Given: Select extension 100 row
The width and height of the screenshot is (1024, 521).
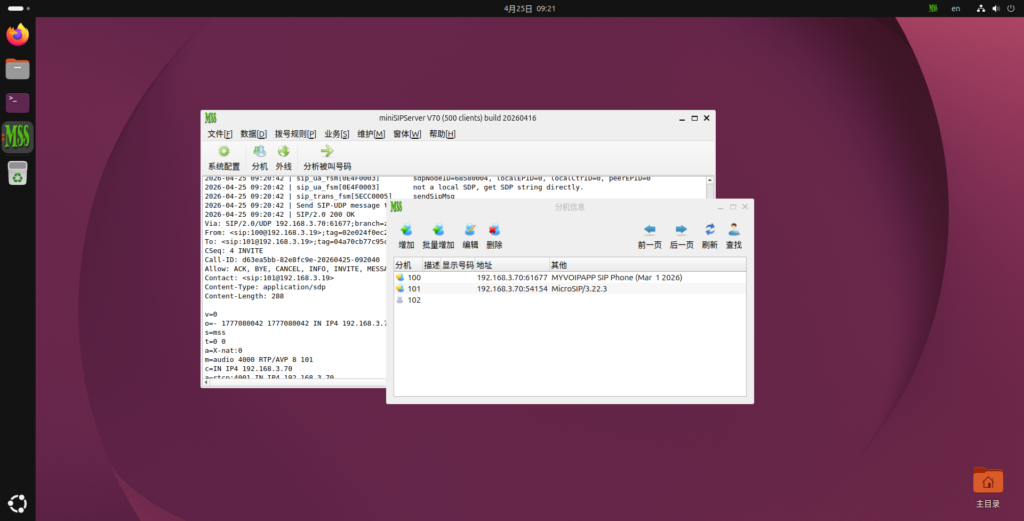Looking at the screenshot, I should coord(569,277).
